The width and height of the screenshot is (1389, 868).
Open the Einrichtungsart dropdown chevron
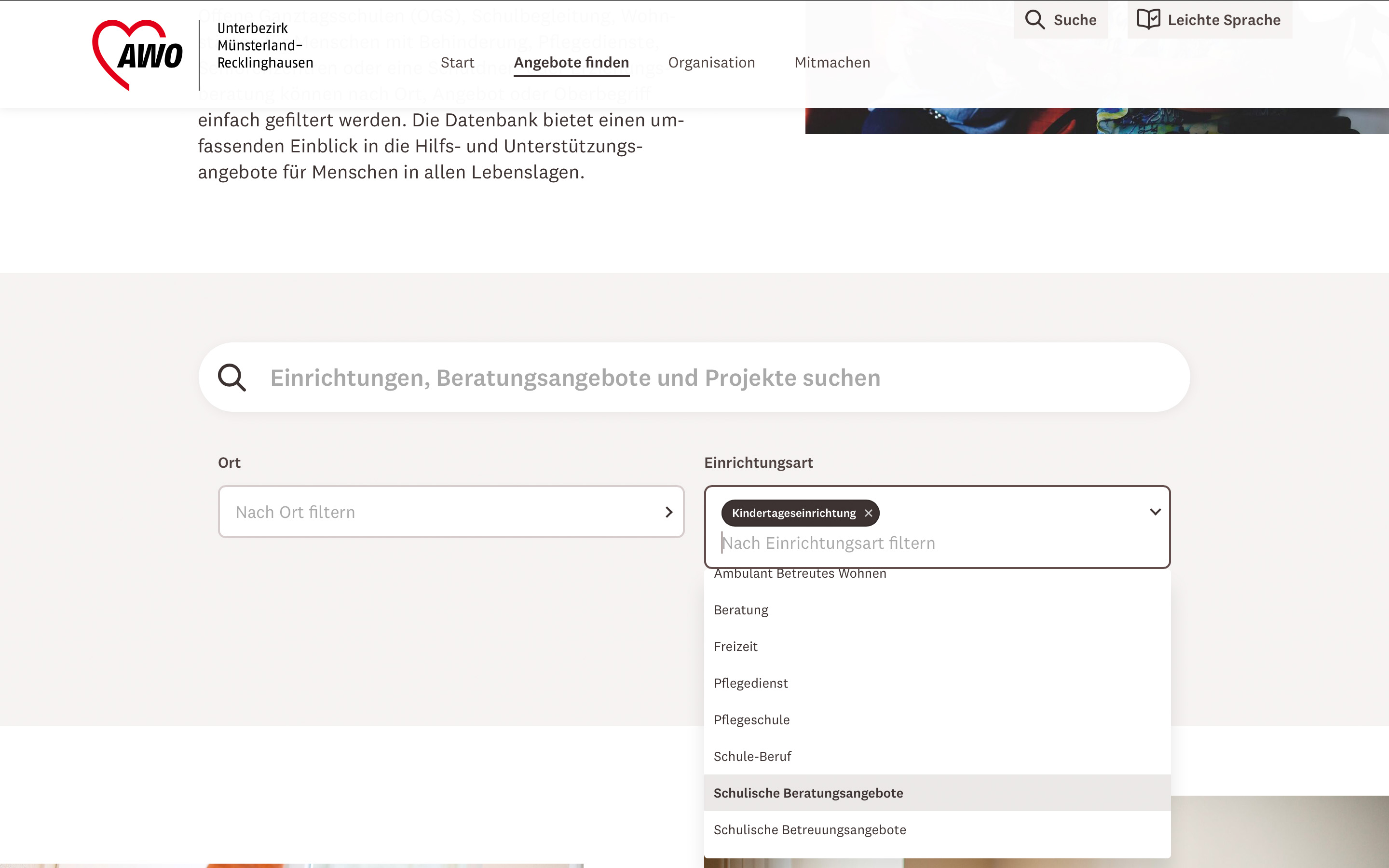click(x=1156, y=512)
